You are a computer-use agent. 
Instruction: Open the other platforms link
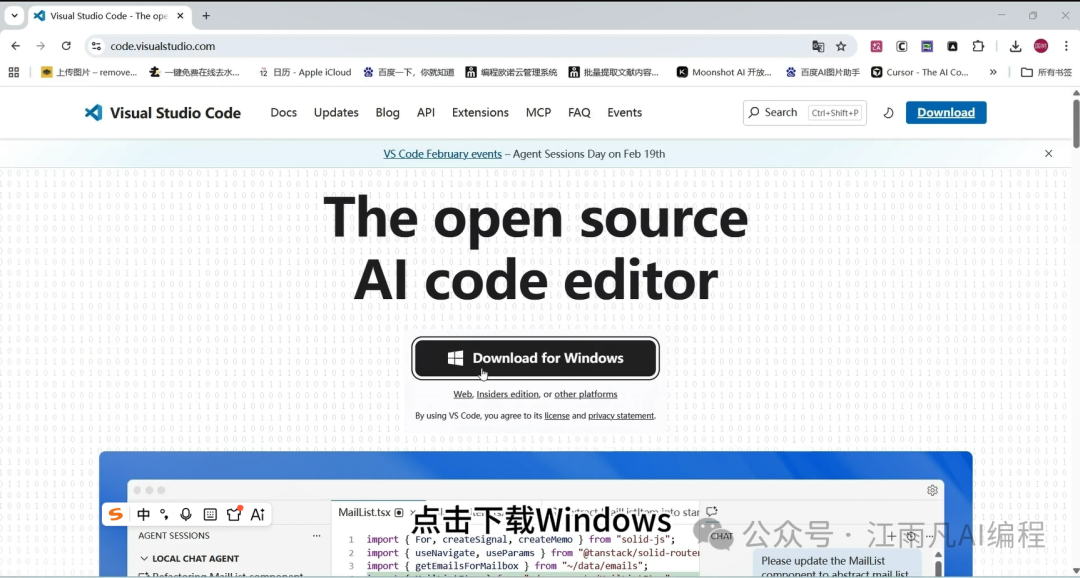click(585, 394)
